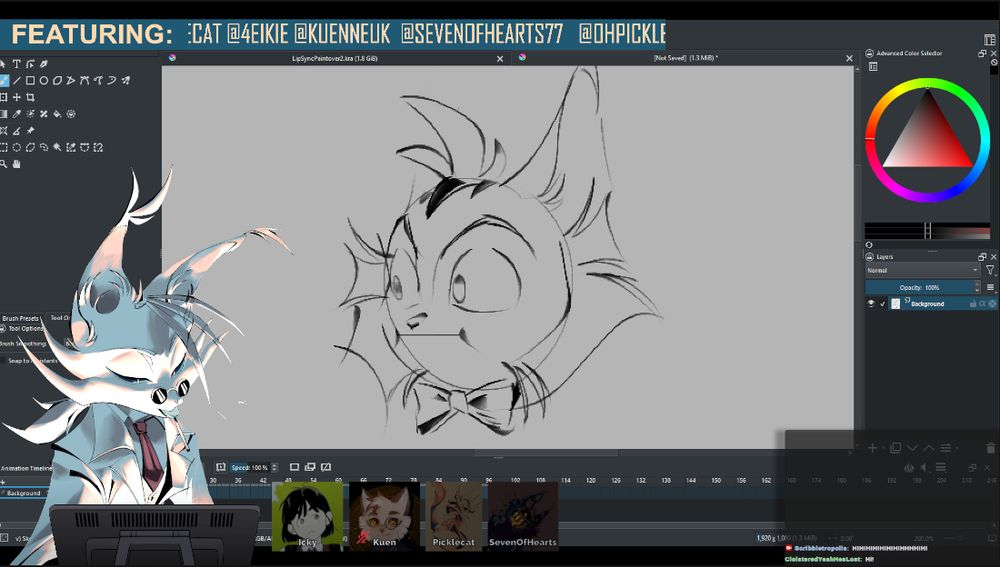
Task: Select the Contiguous Selection magic wand tool
Action: pos(57,147)
